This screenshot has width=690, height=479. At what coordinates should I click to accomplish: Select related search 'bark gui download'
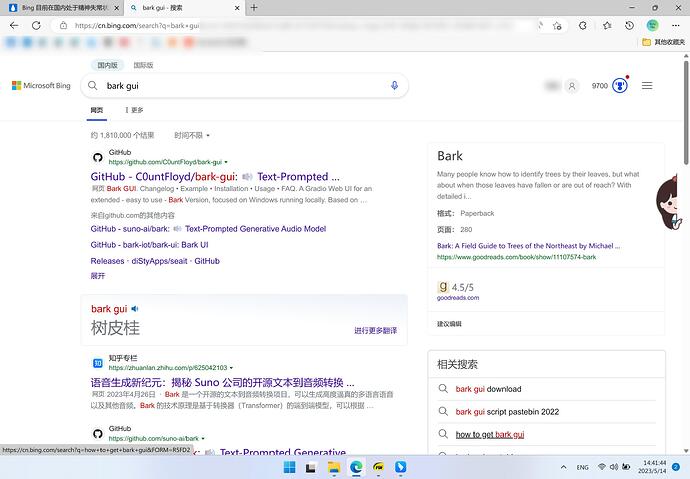point(488,389)
